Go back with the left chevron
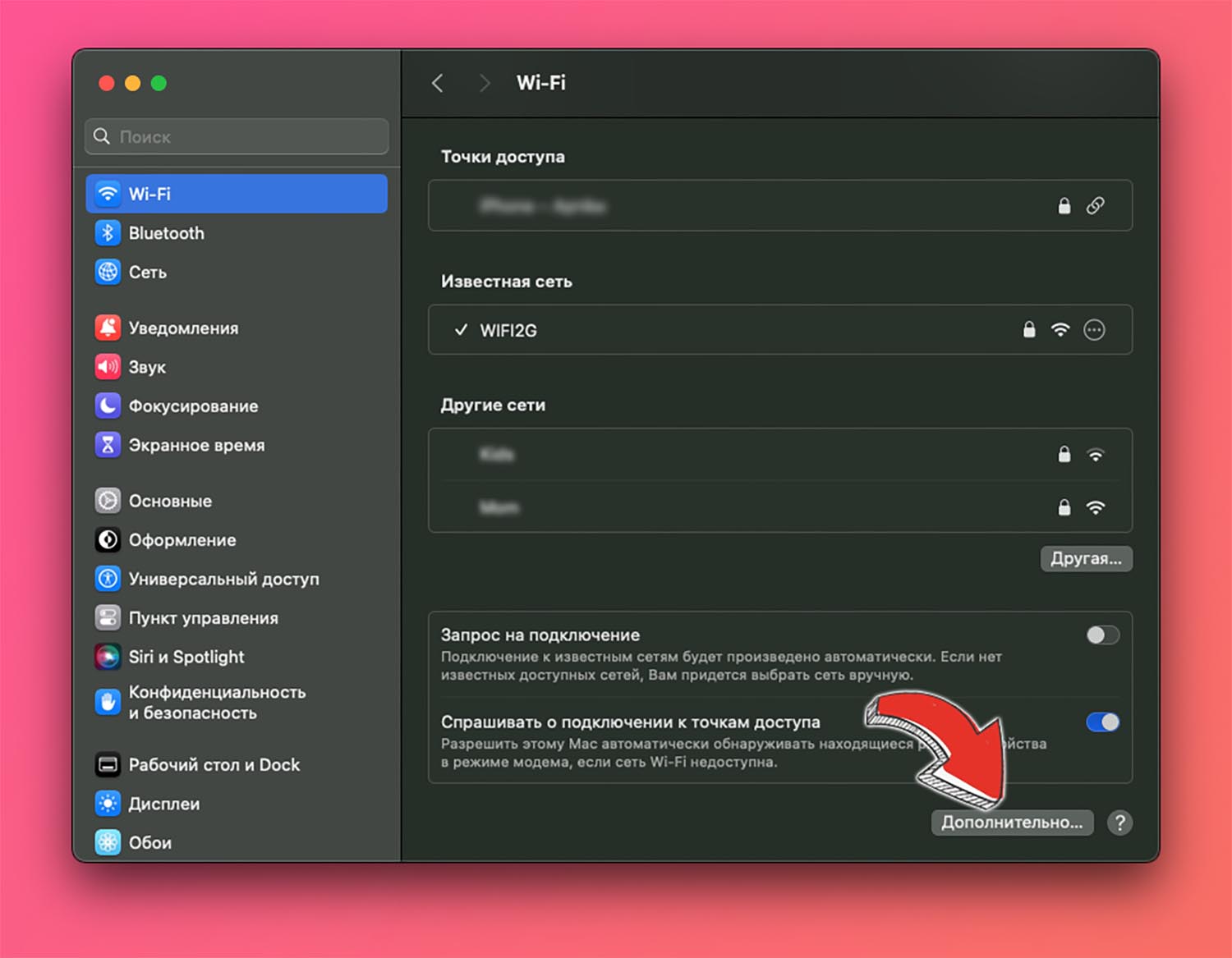Screen dimensions: 1232x958 438,83
